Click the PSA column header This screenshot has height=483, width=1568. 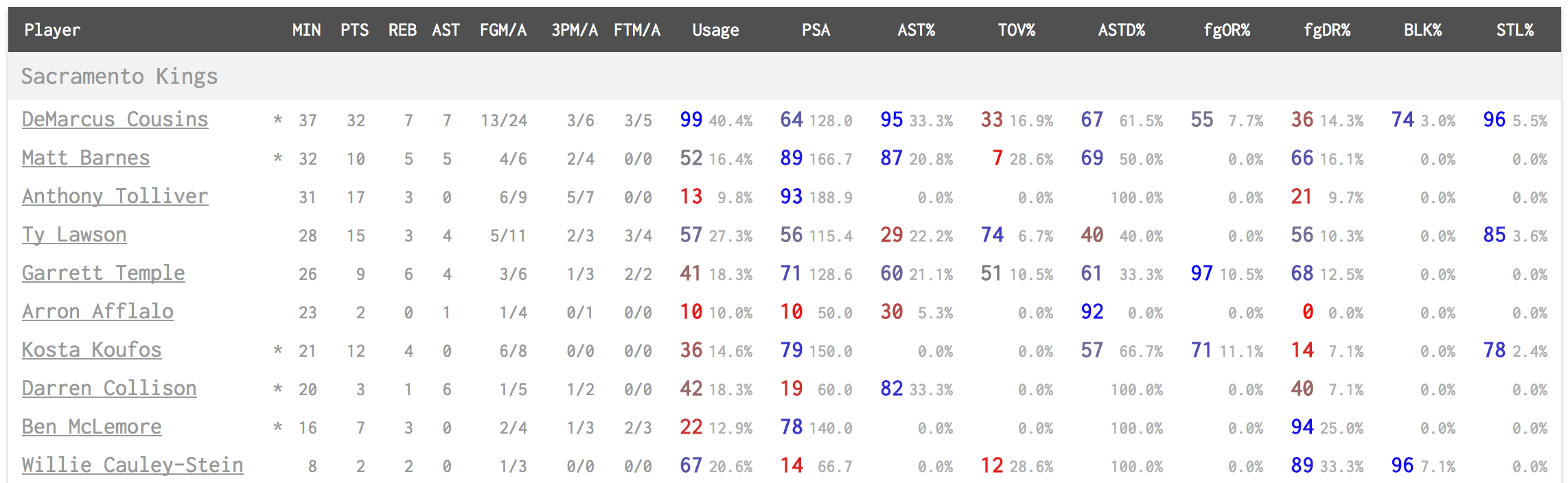[x=816, y=30]
